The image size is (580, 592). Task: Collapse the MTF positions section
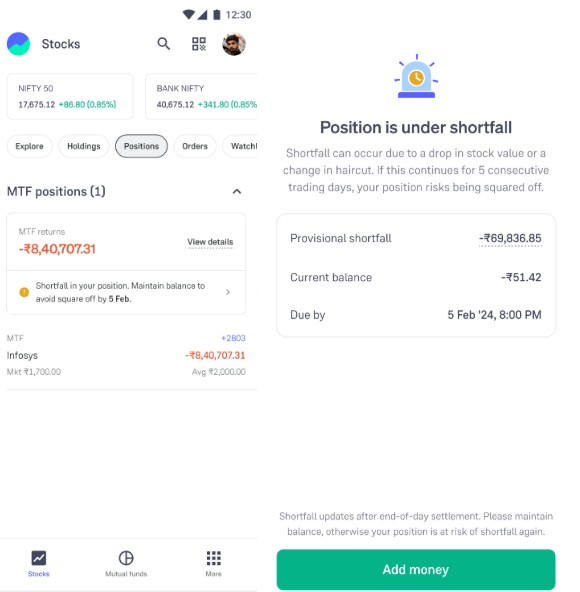[237, 191]
